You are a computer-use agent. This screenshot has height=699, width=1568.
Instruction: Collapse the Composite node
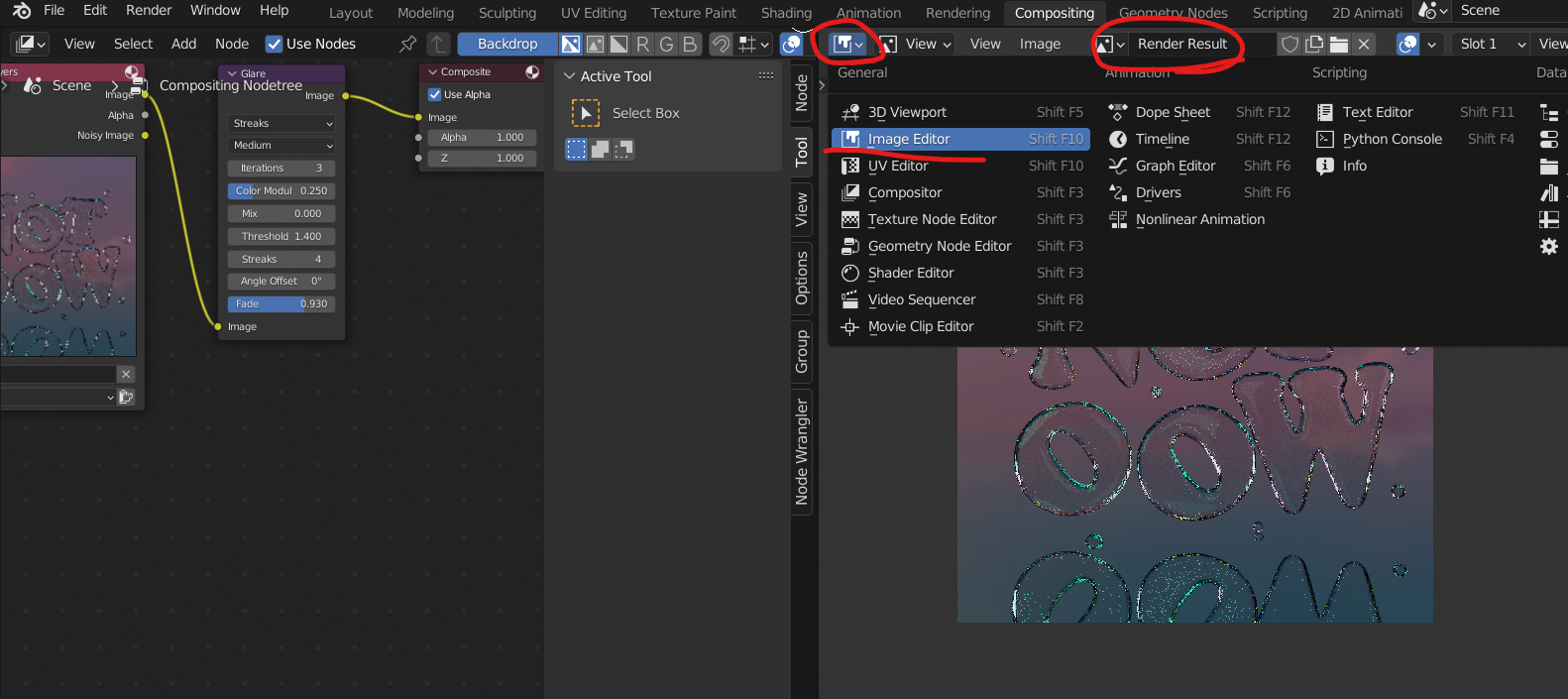(x=433, y=71)
